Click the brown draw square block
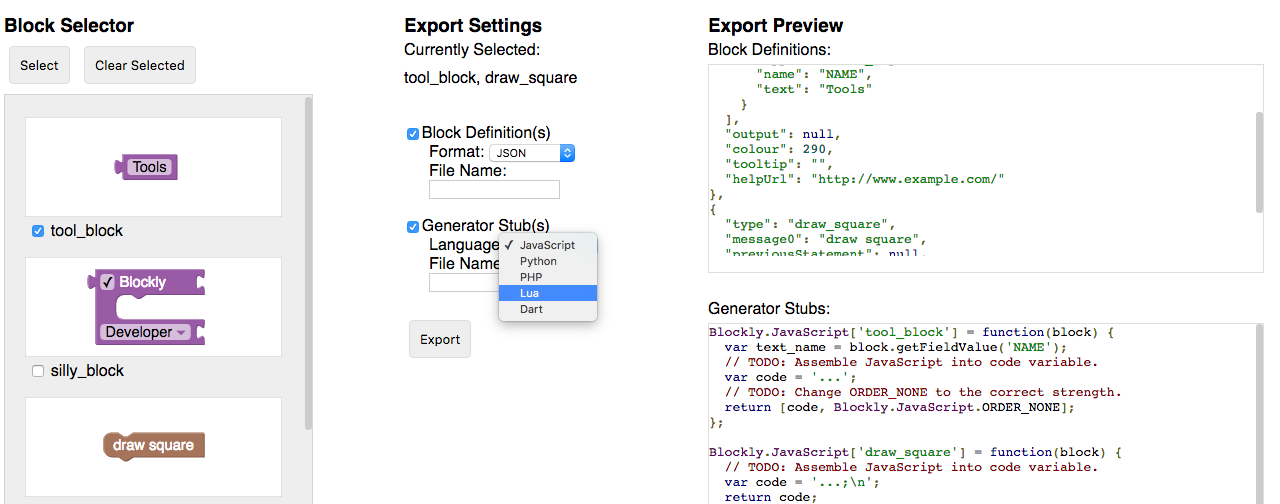The image size is (1280, 504). pos(153,445)
